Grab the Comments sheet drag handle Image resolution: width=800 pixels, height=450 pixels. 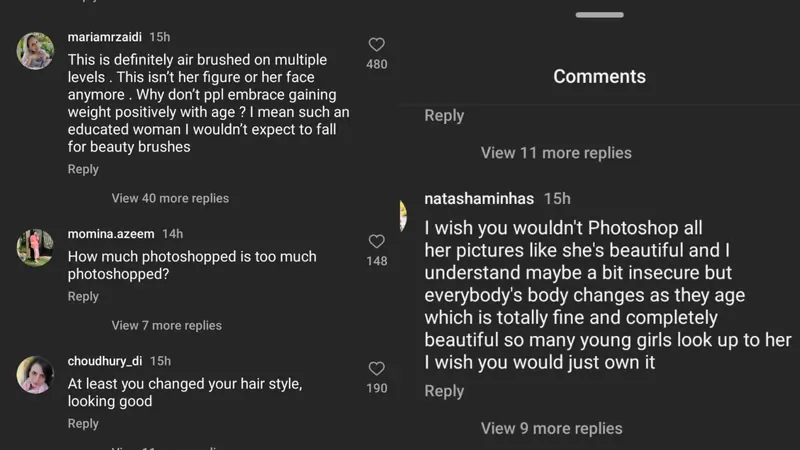point(599,14)
